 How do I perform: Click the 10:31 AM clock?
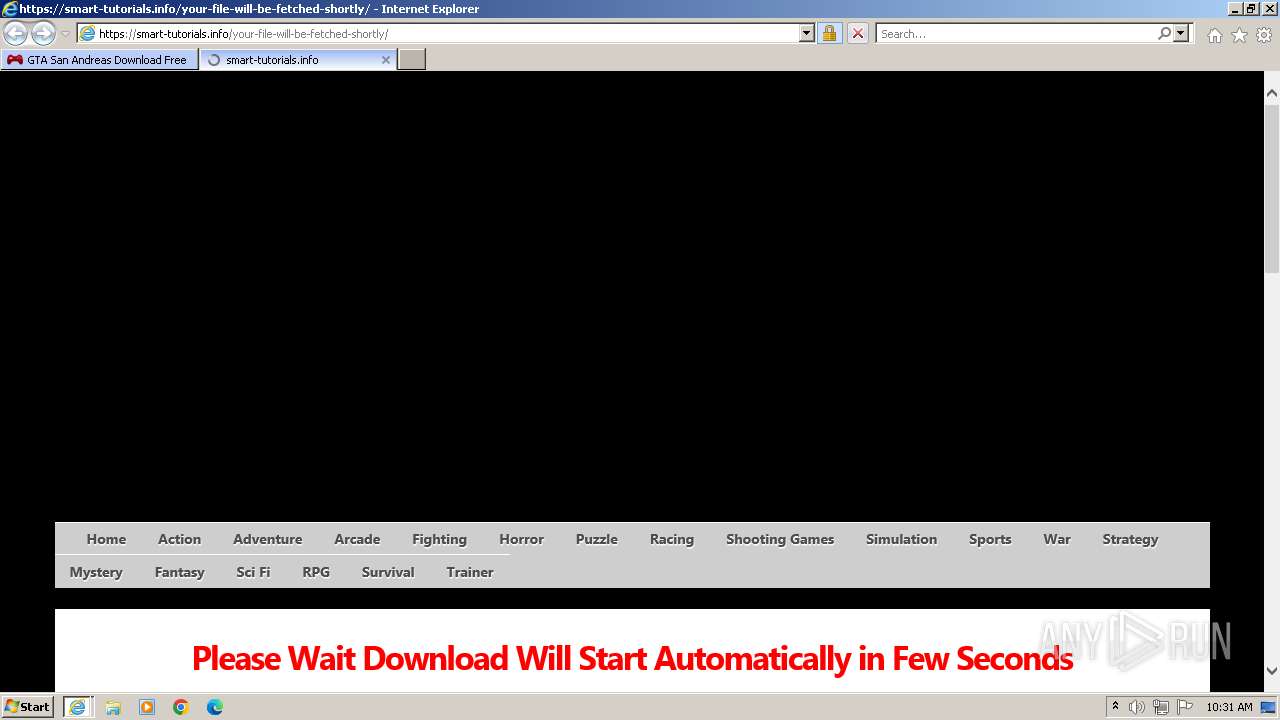(1229, 707)
